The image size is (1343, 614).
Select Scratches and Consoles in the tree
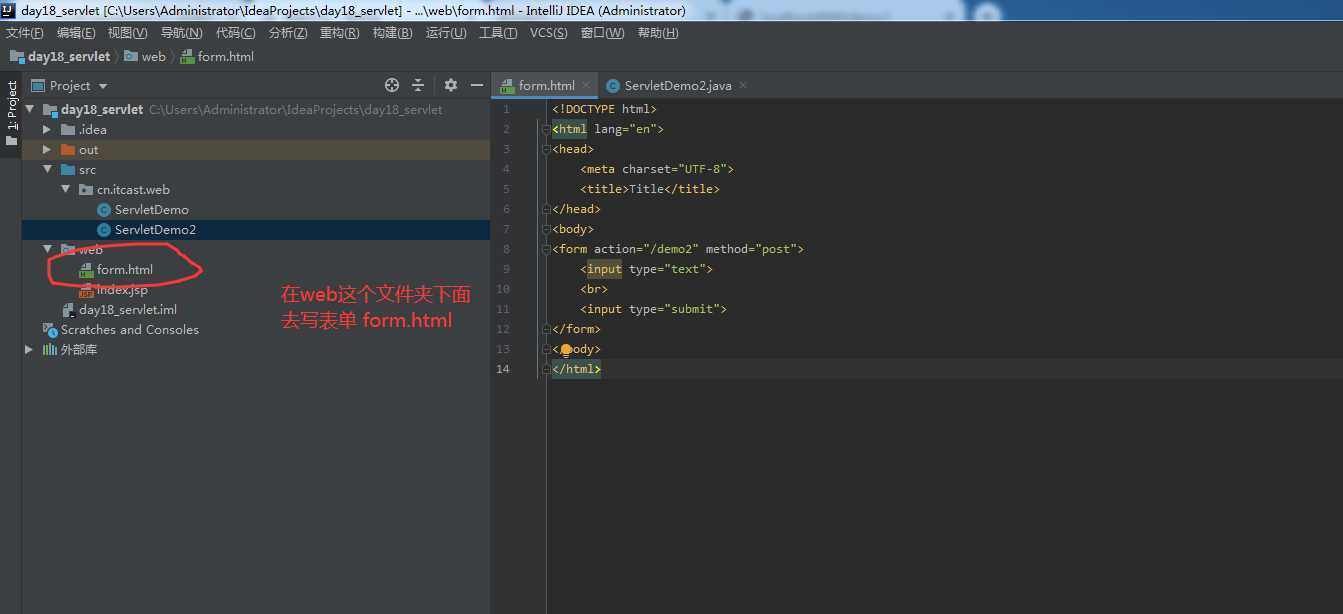click(x=130, y=330)
